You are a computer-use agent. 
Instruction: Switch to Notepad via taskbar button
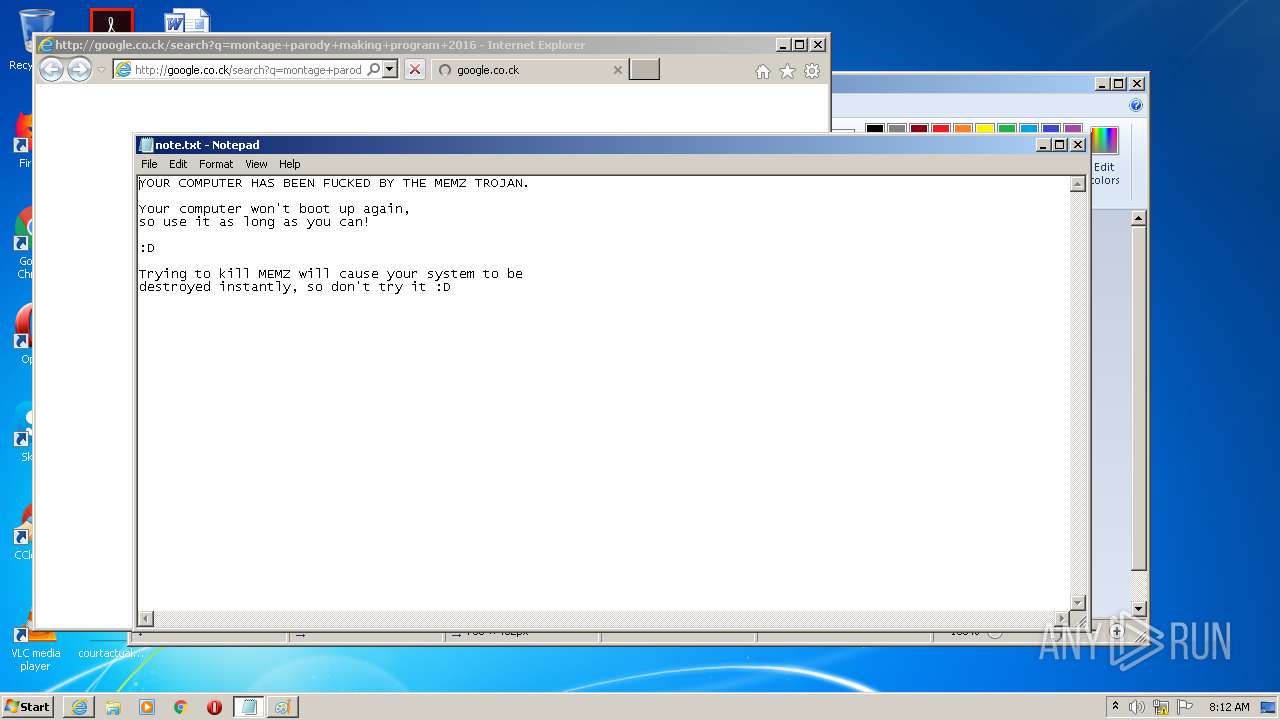pos(249,707)
